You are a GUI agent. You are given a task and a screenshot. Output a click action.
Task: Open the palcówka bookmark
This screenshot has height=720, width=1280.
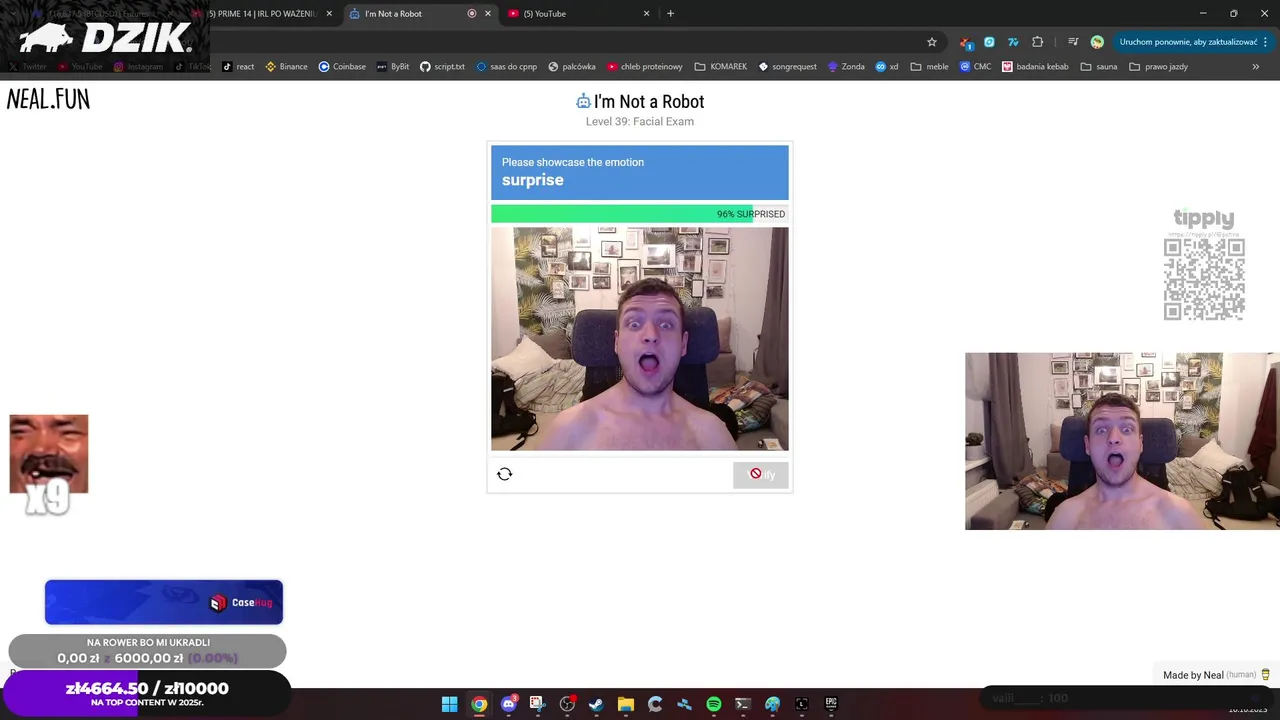572,67
